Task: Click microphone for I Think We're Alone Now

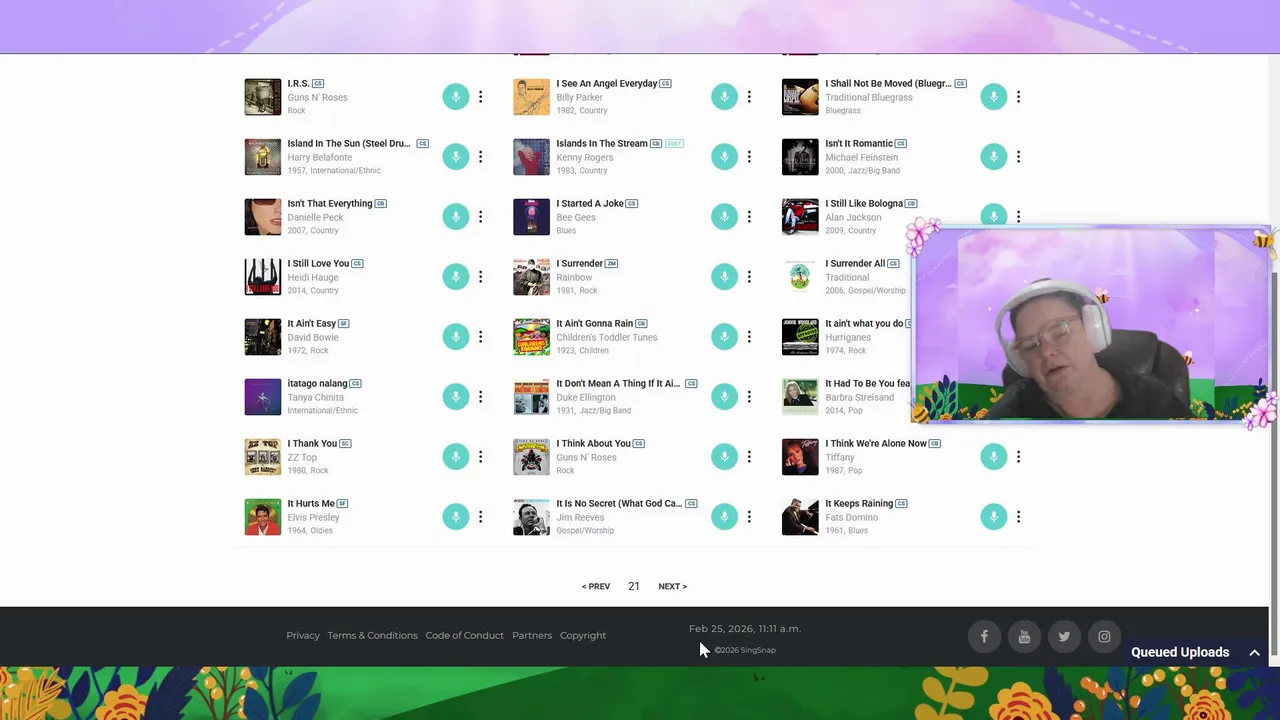Action: [993, 456]
